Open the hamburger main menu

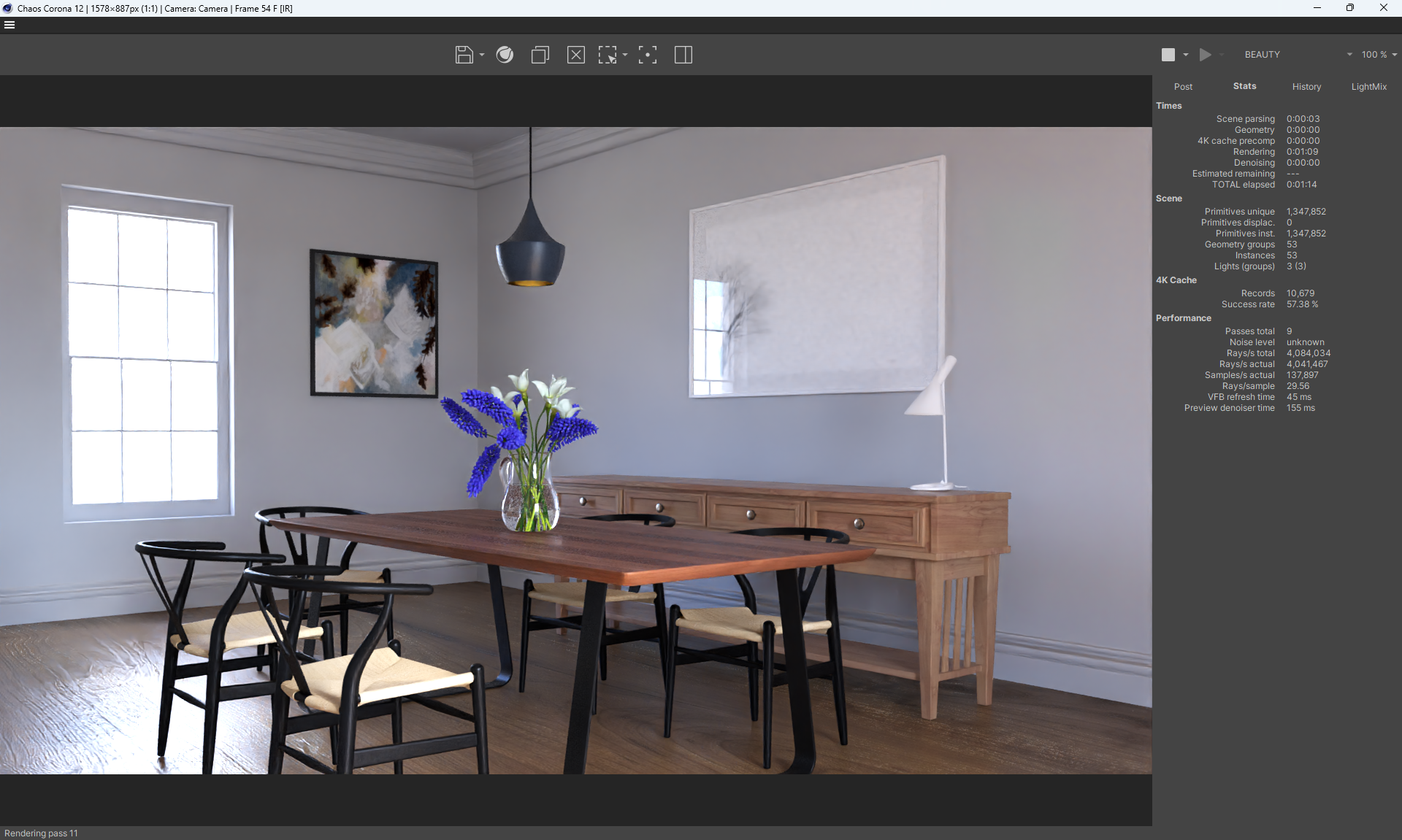[x=9, y=25]
